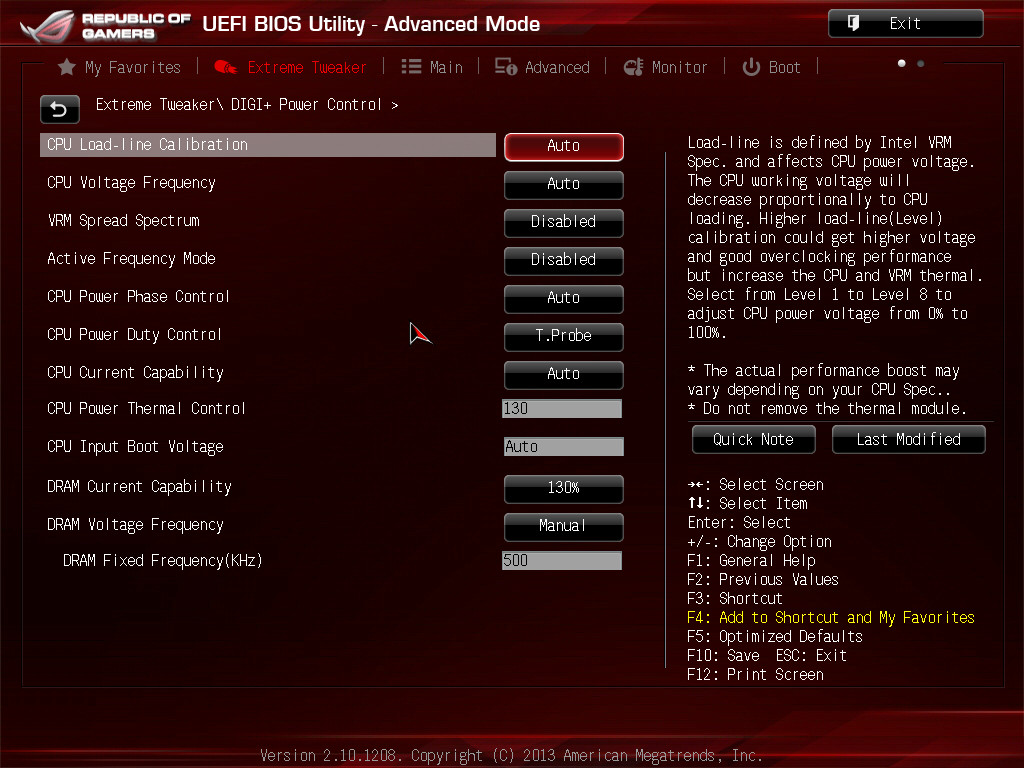Image resolution: width=1024 pixels, height=768 pixels.
Task: Click the My Favorites star icon
Action: (67, 67)
